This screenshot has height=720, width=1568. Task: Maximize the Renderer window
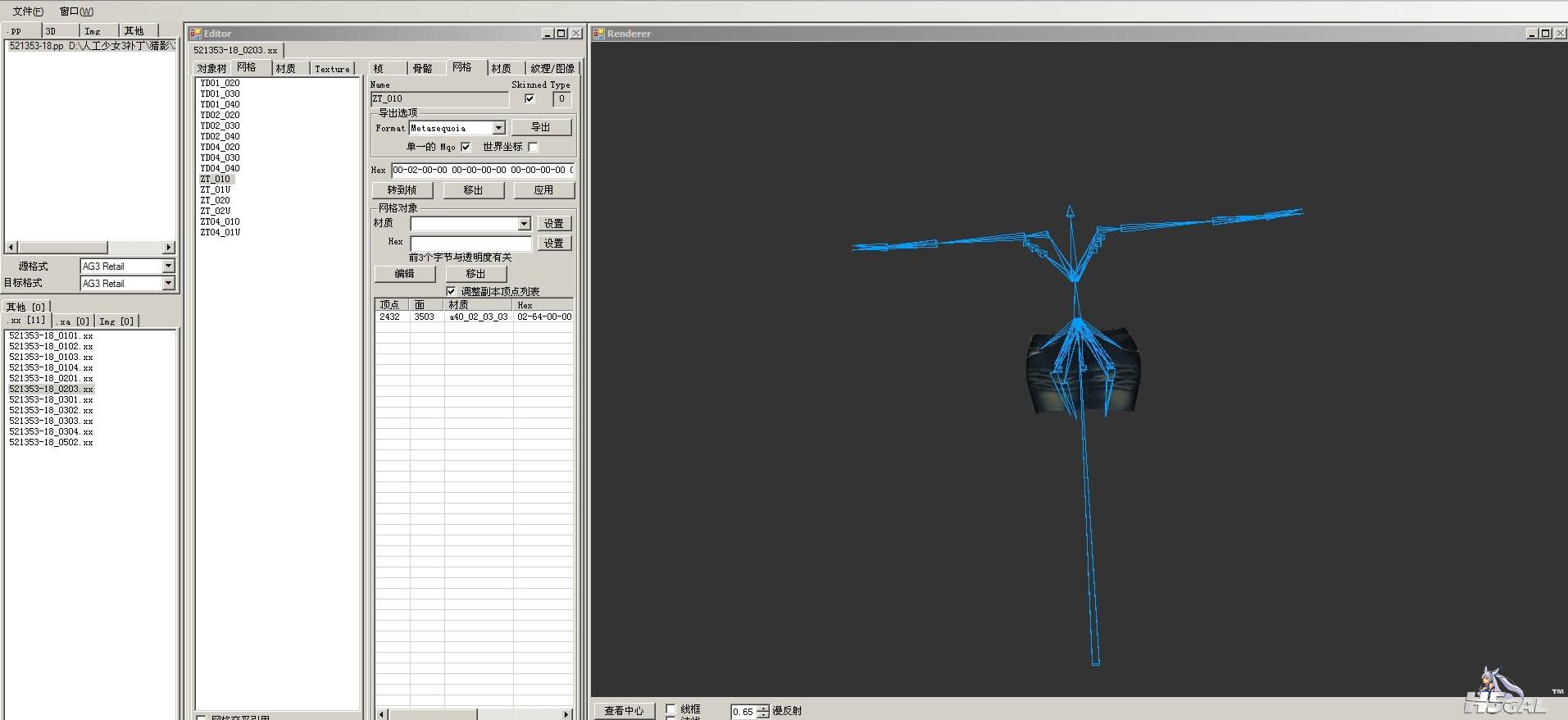coord(1545,34)
